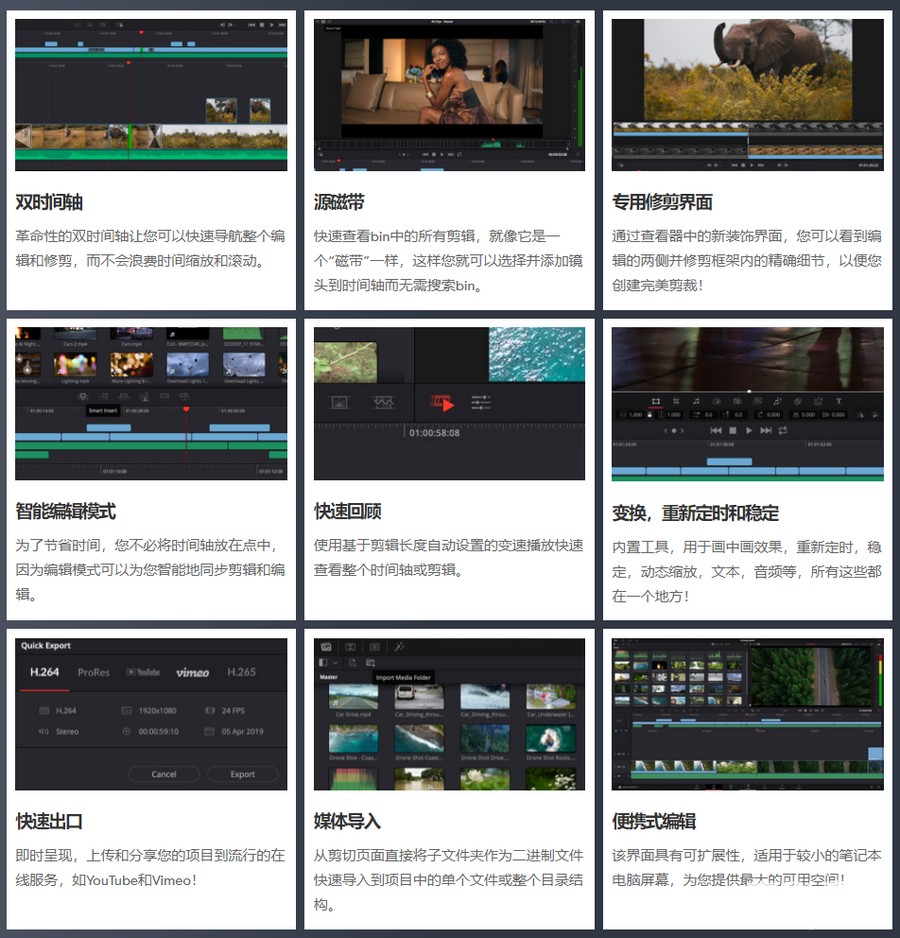Click play in transform card playback controls
Screen dimensions: 900x938
[x=749, y=431]
